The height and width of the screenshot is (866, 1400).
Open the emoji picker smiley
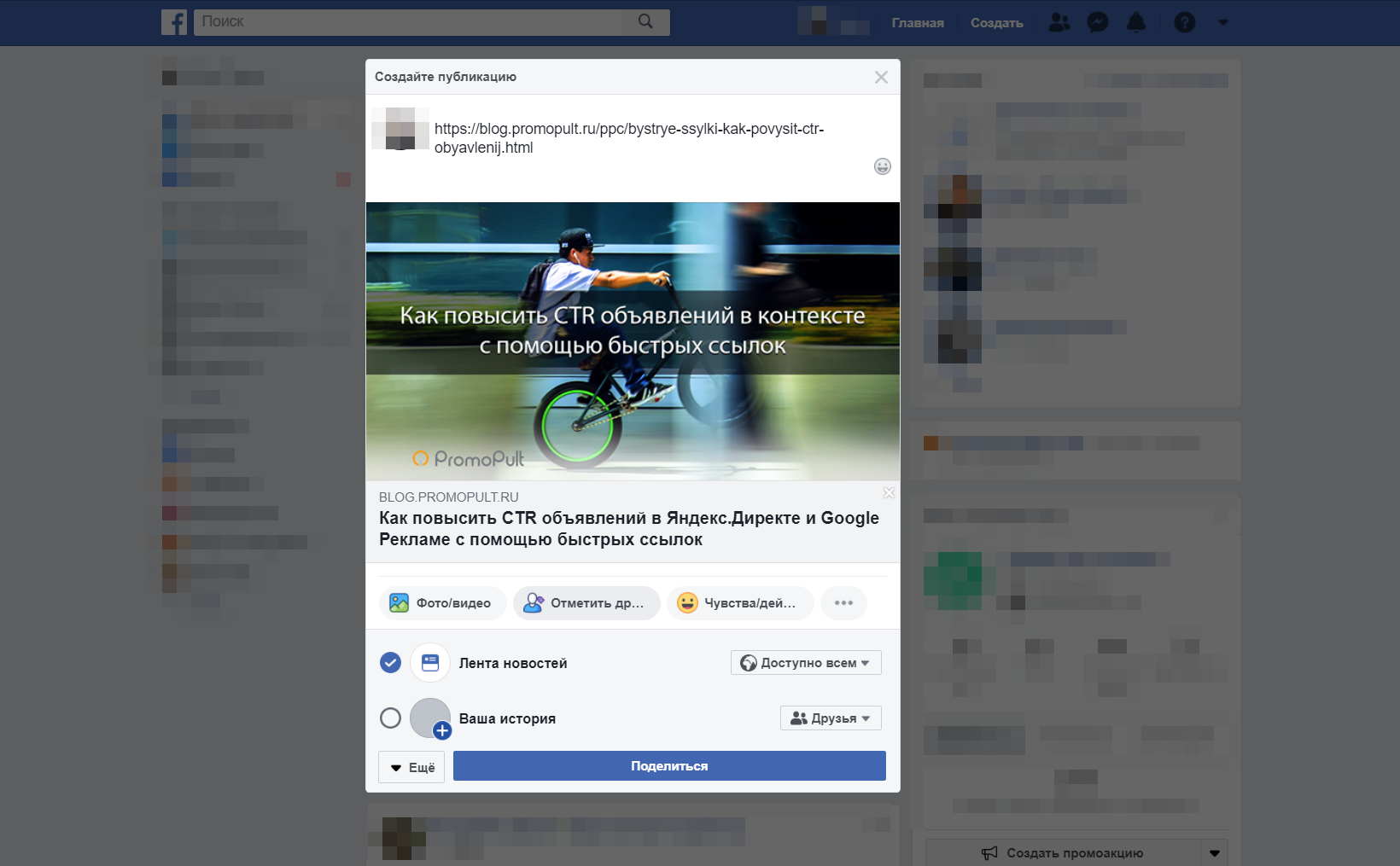click(883, 166)
